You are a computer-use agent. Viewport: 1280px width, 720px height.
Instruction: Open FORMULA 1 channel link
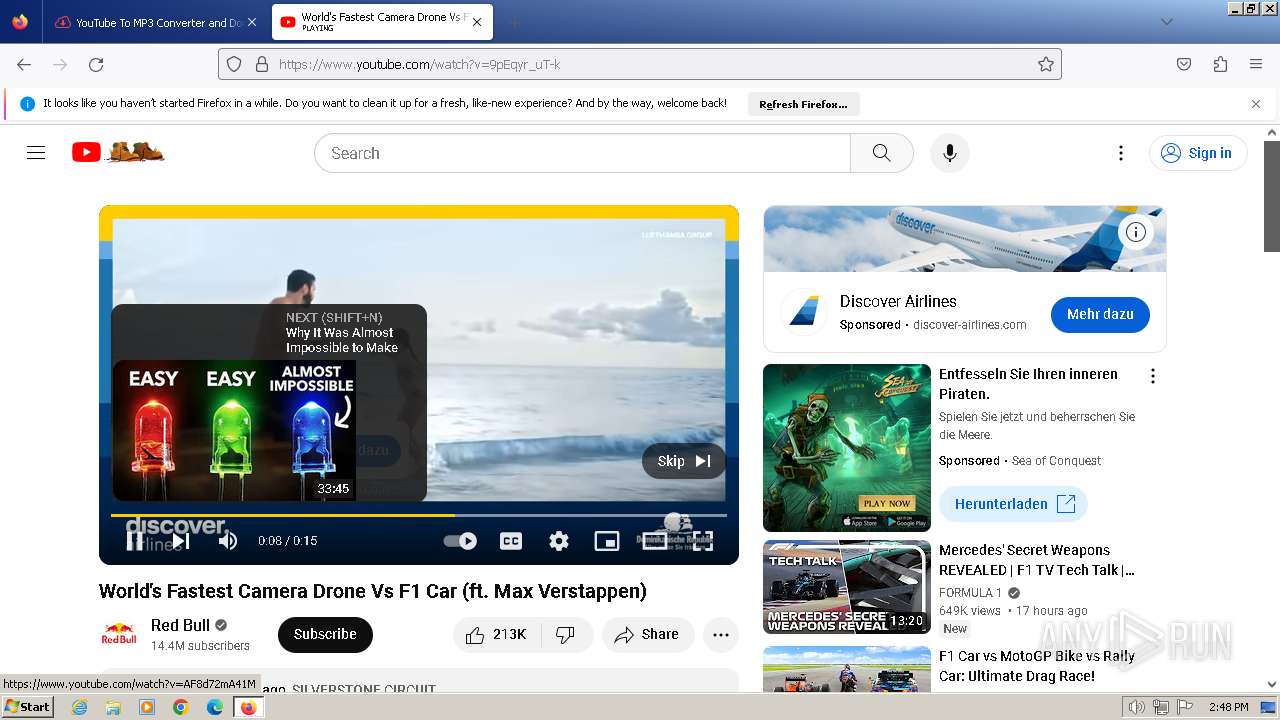point(970,592)
